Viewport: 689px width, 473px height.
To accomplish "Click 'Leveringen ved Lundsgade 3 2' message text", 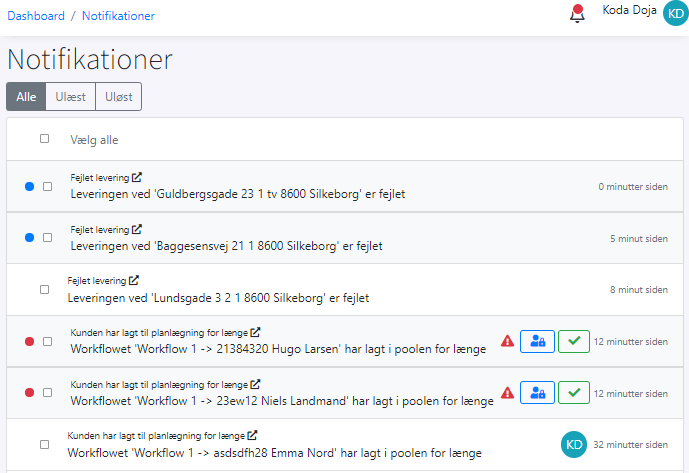I will click(218, 298).
